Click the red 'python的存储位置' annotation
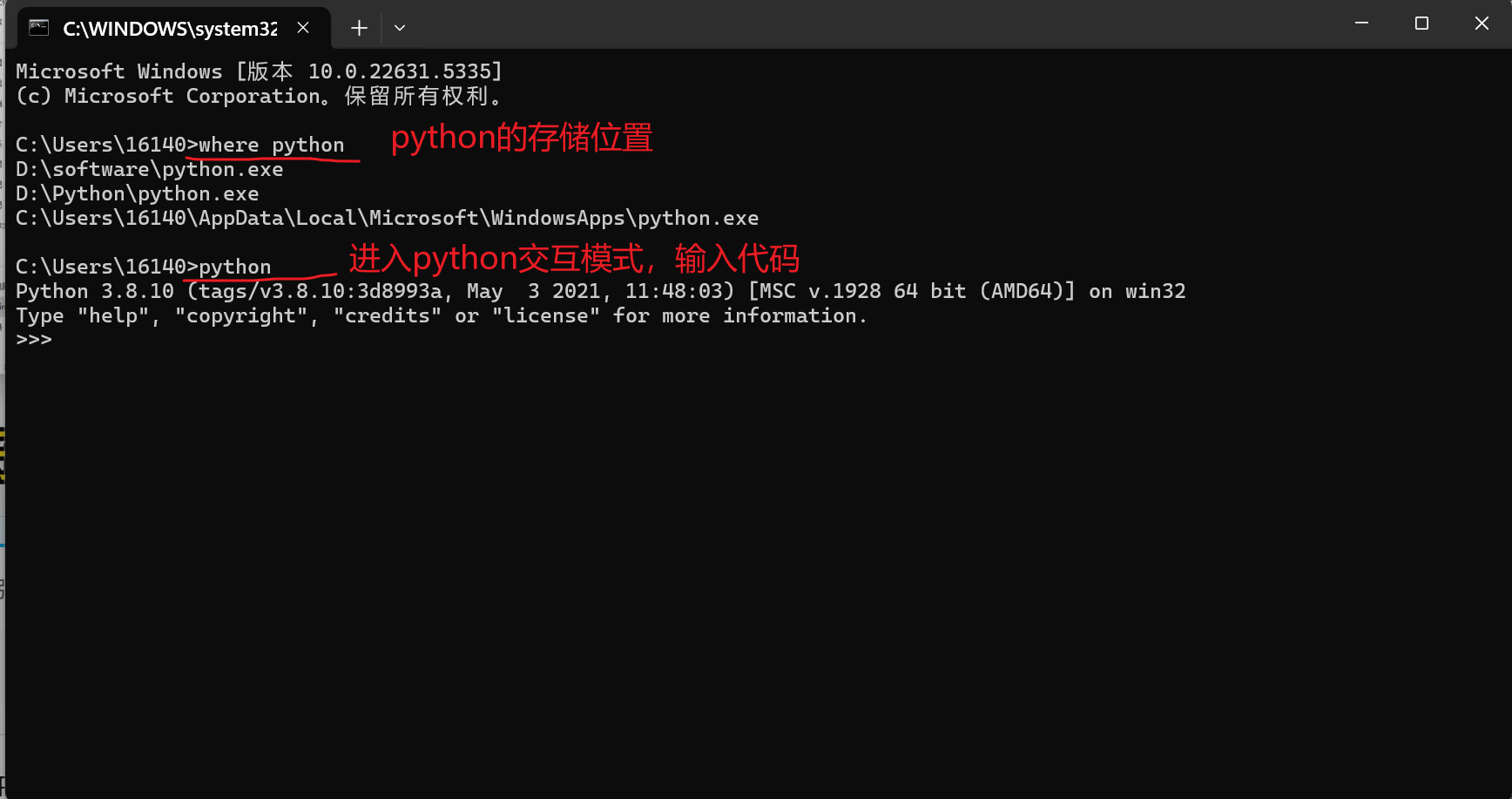 point(520,138)
